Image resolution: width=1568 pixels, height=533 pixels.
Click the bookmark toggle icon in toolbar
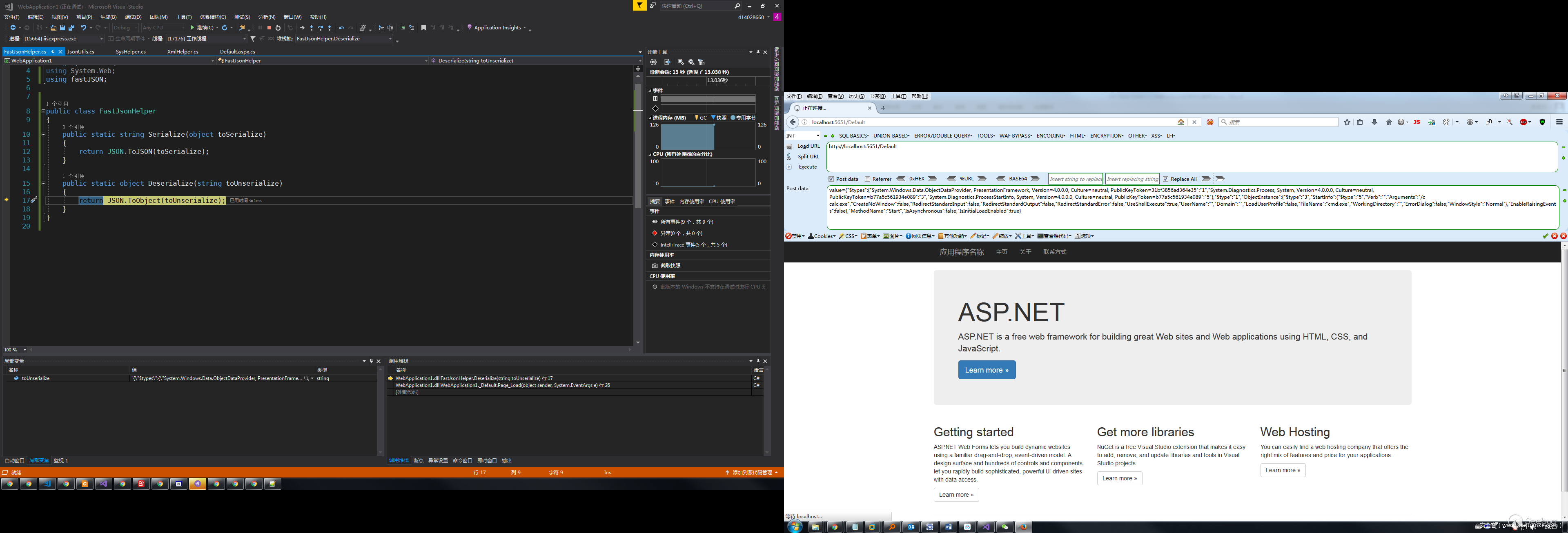pos(424,28)
